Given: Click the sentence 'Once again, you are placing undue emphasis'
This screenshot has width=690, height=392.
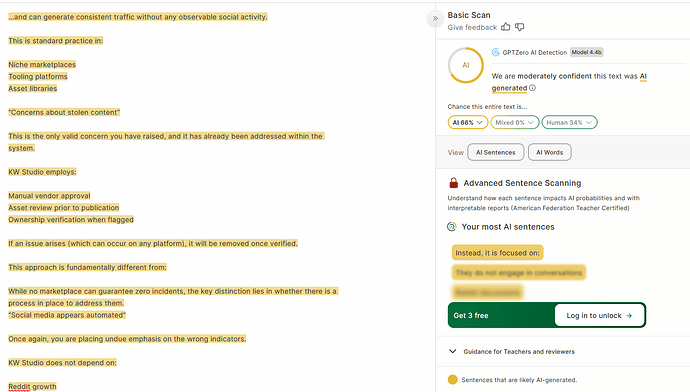Looking at the screenshot, I should coord(127,339).
